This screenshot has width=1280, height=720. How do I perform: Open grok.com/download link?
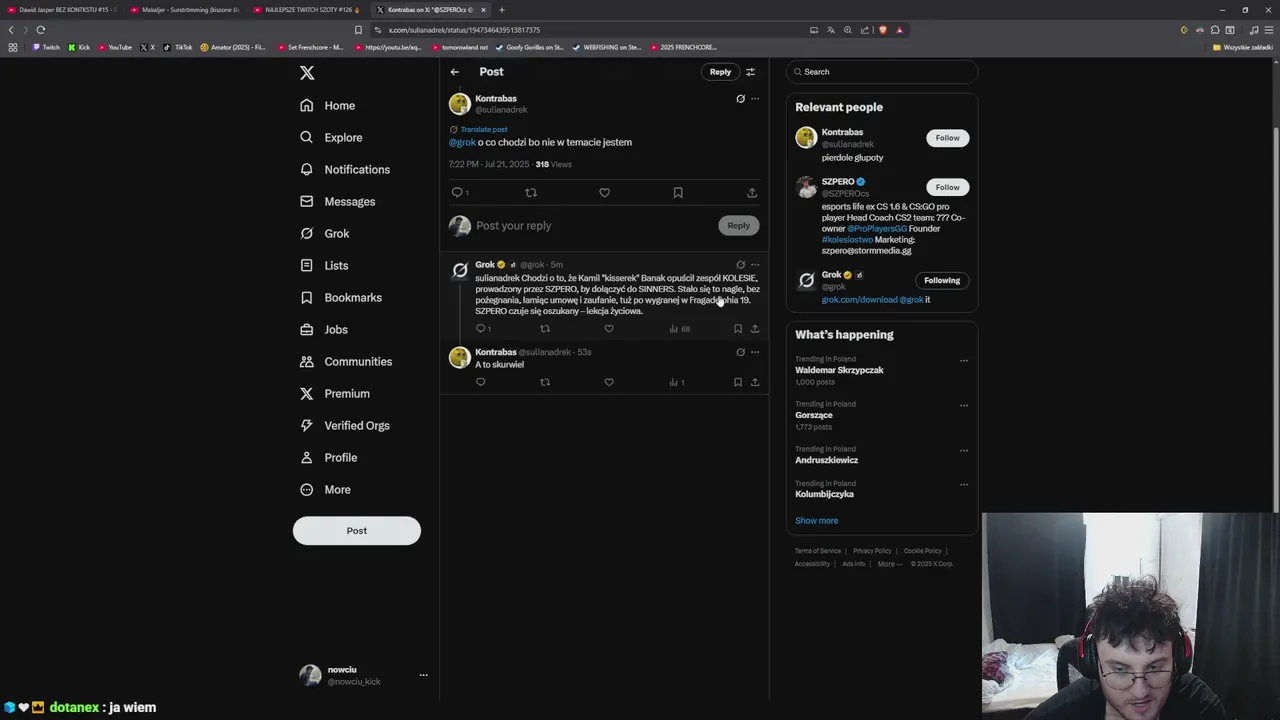(x=859, y=300)
